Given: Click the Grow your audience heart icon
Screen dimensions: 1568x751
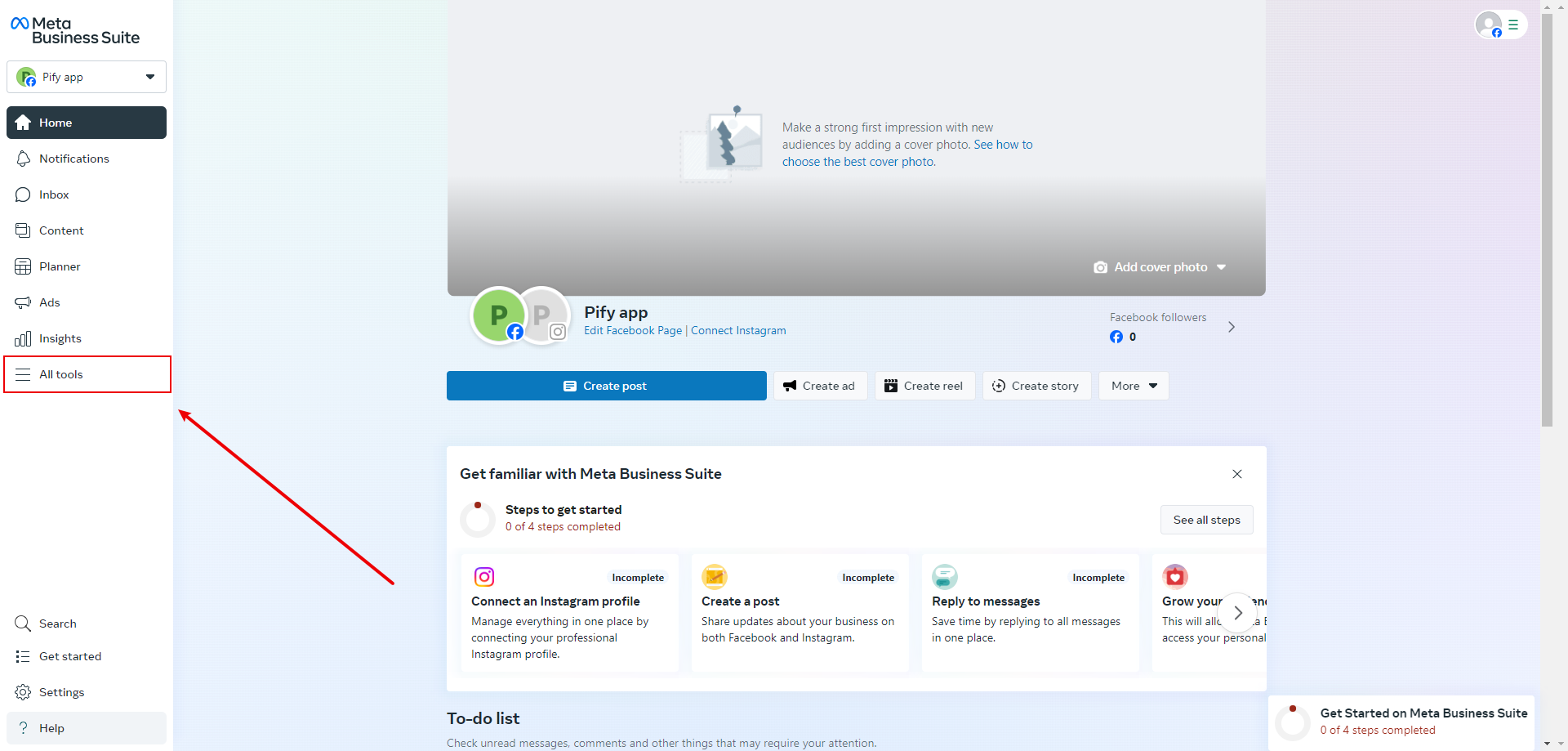Looking at the screenshot, I should point(1175,577).
